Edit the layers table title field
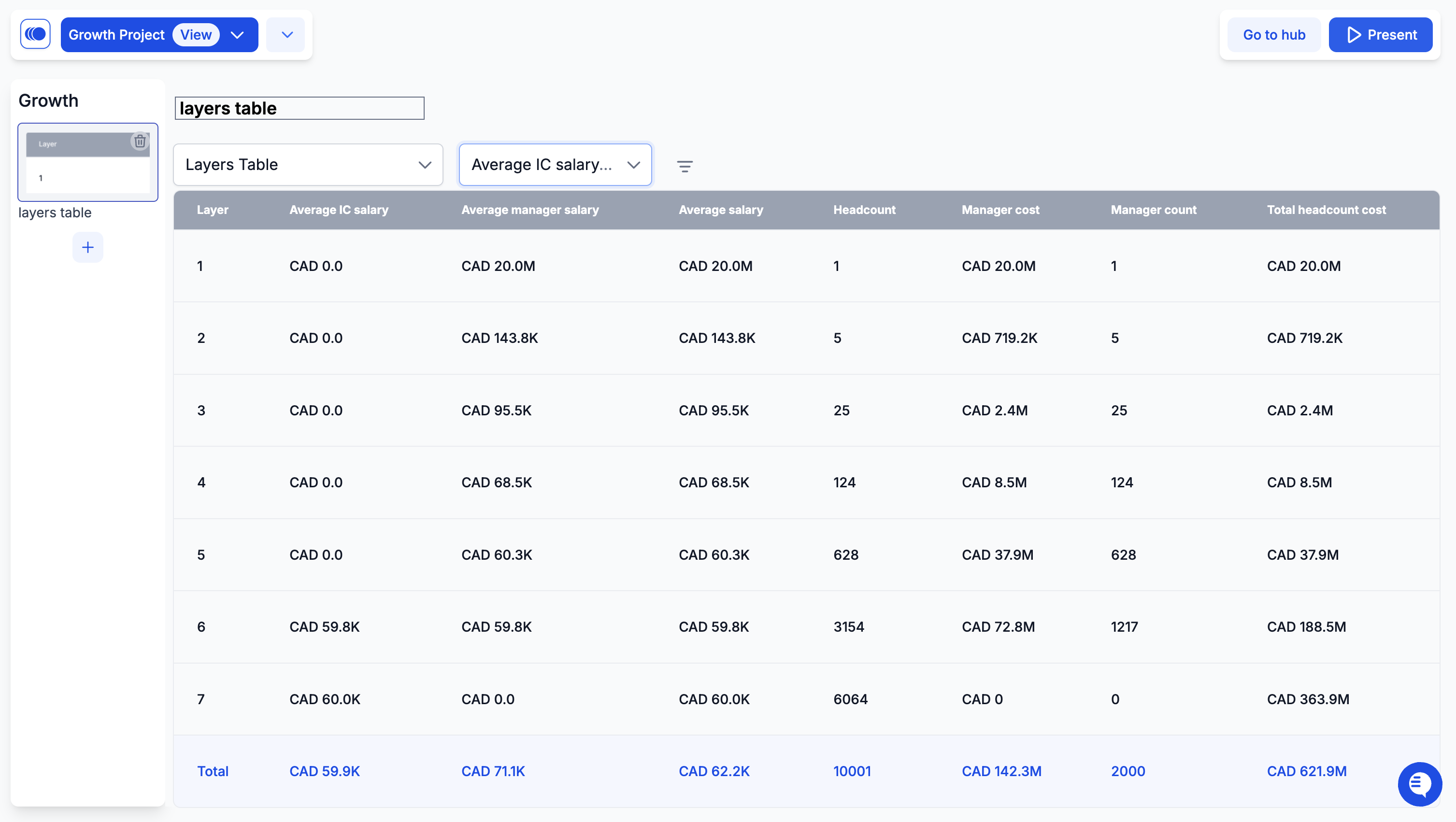Viewport: 1456px width, 822px height. click(300, 108)
